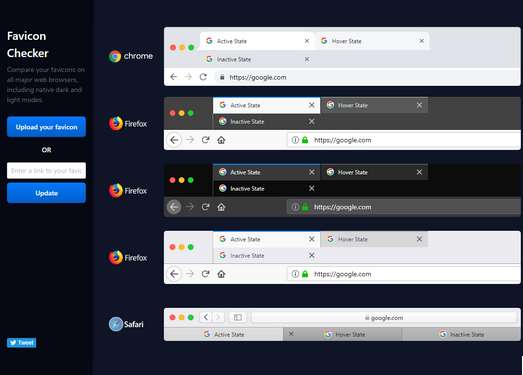Click the Chrome logo icon
523x375 pixels.
click(x=115, y=56)
